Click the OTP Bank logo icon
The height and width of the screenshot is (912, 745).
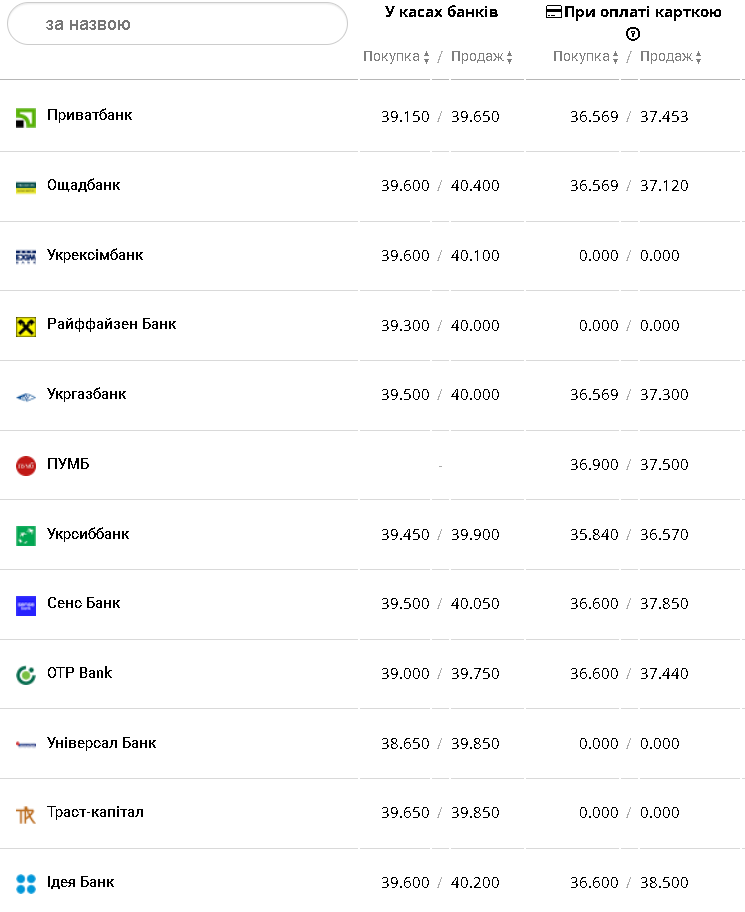[x=26, y=675]
